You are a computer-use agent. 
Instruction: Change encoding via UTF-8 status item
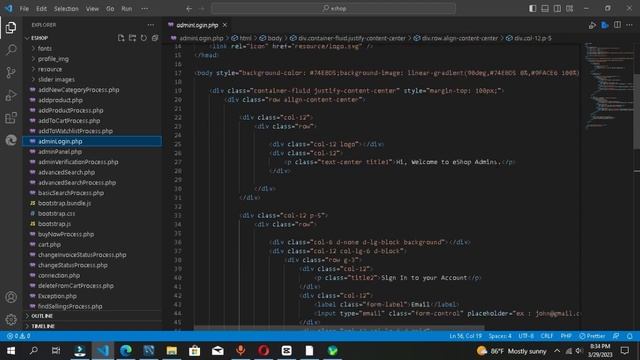[x=526, y=336]
